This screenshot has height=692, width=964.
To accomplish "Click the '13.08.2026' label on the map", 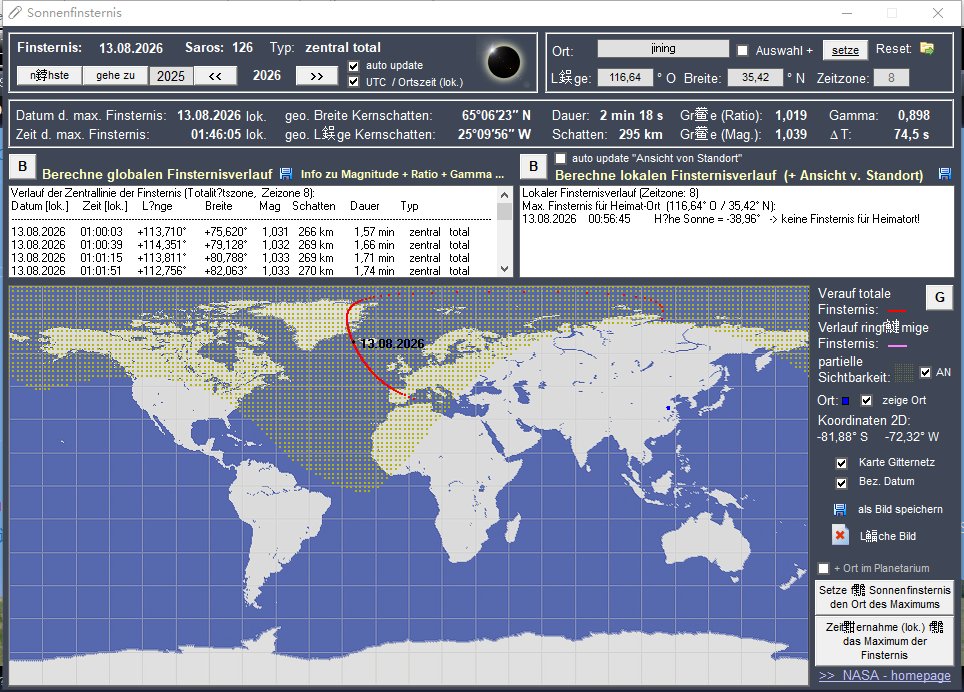I will pos(392,344).
